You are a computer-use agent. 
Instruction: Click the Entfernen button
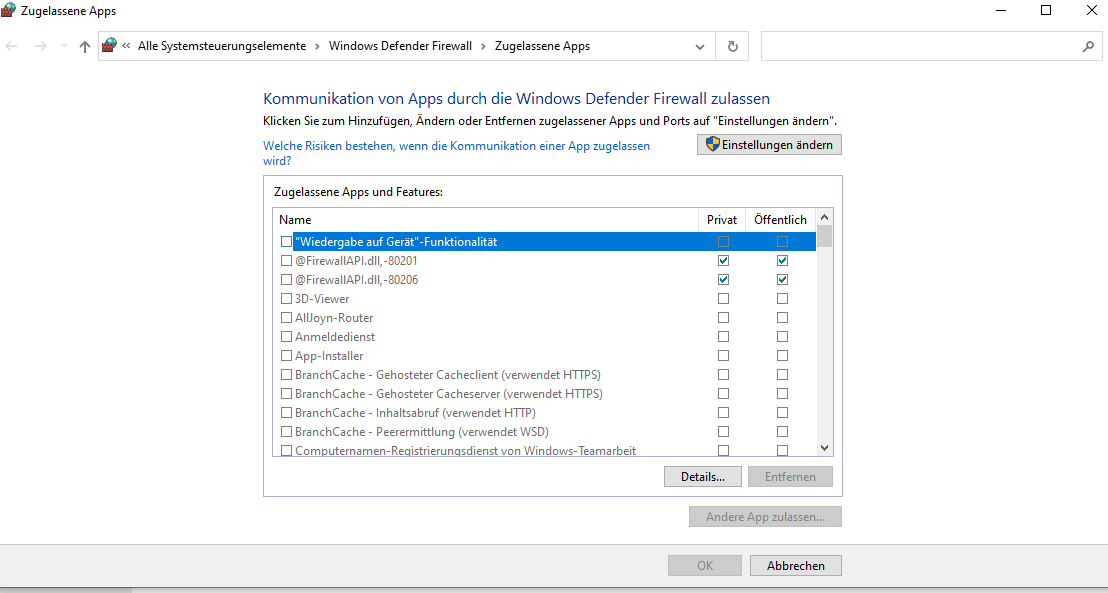(x=790, y=477)
